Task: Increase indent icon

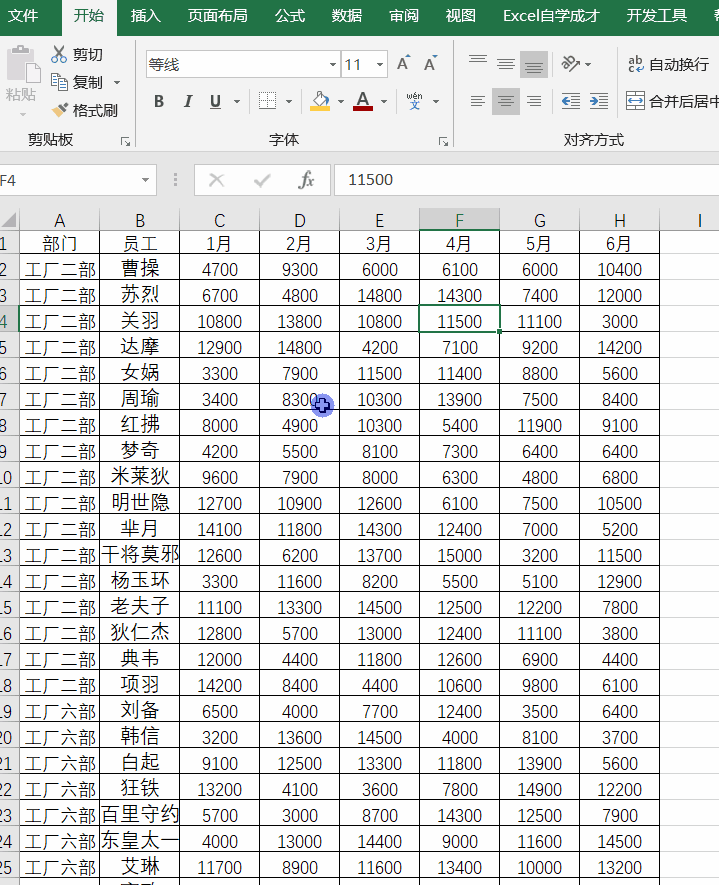Action: (599, 102)
